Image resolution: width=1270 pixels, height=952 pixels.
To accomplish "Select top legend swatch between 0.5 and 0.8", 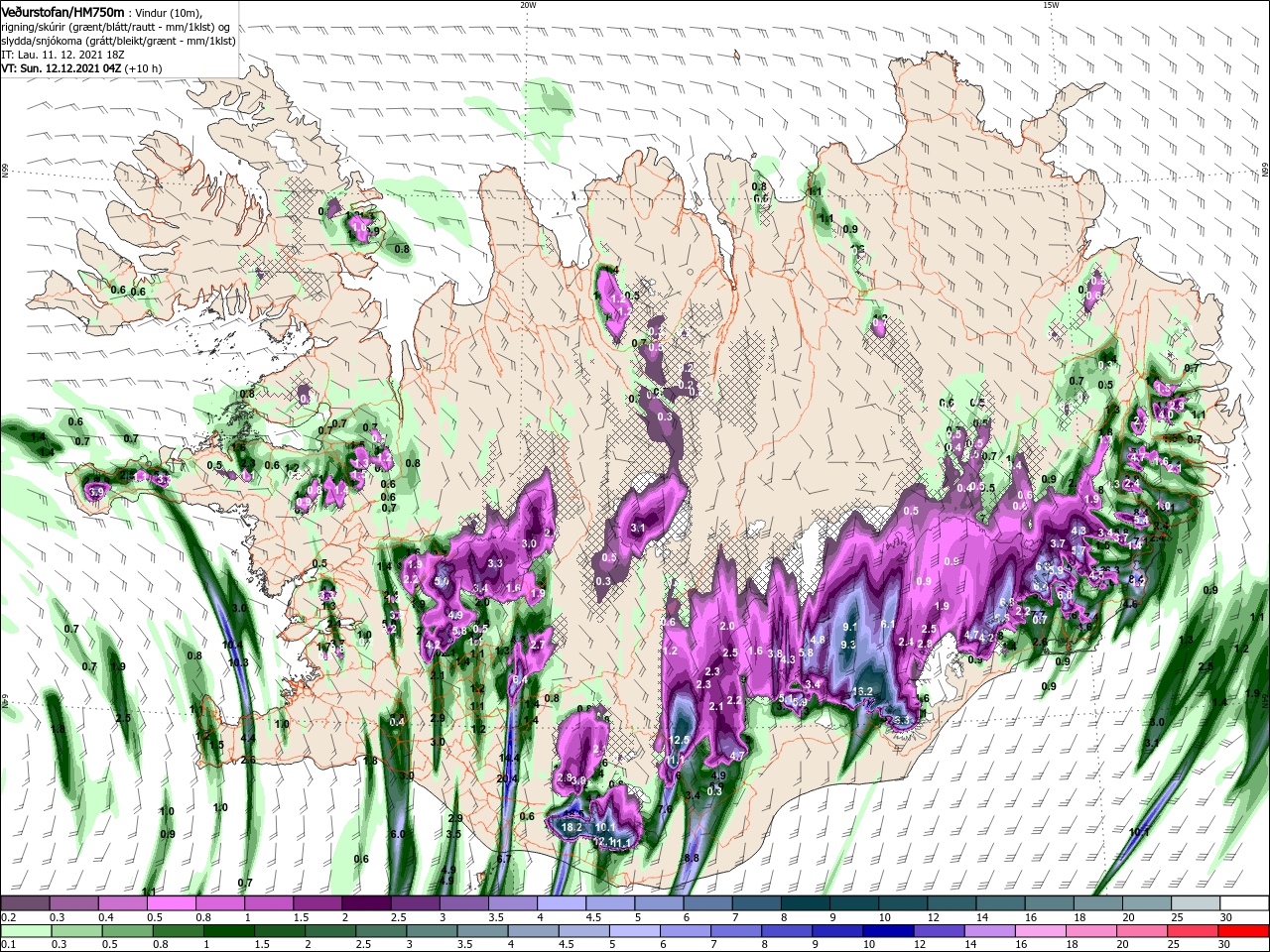I will click(x=171, y=903).
